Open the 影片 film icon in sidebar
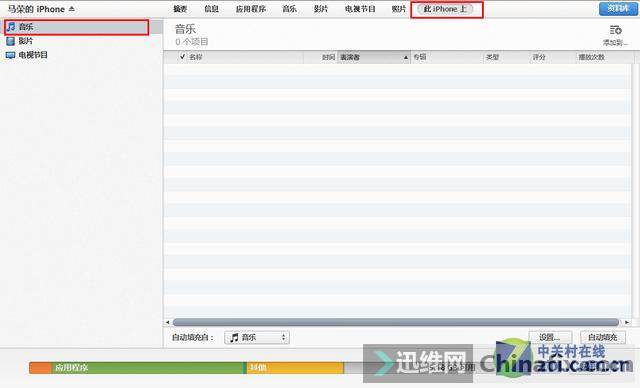The height and width of the screenshot is (388, 640). 11,41
